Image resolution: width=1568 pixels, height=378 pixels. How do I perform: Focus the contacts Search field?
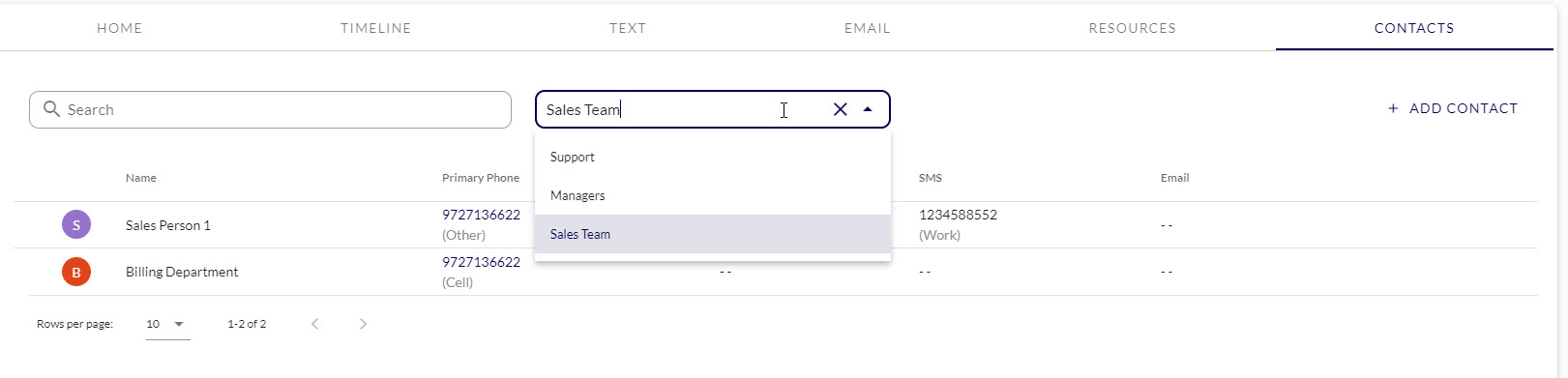[x=270, y=109]
